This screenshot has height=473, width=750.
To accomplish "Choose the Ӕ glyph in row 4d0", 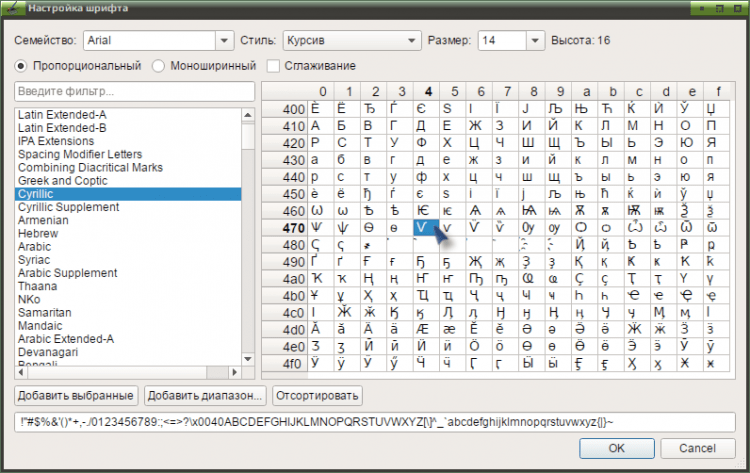I will click(422, 329).
